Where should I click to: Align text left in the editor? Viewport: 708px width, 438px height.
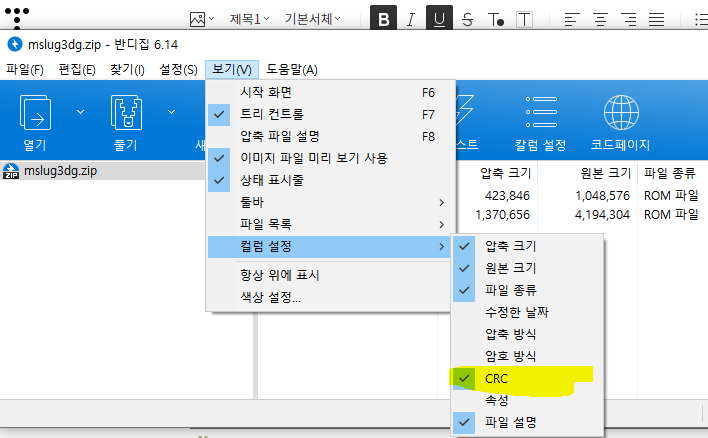click(x=572, y=19)
